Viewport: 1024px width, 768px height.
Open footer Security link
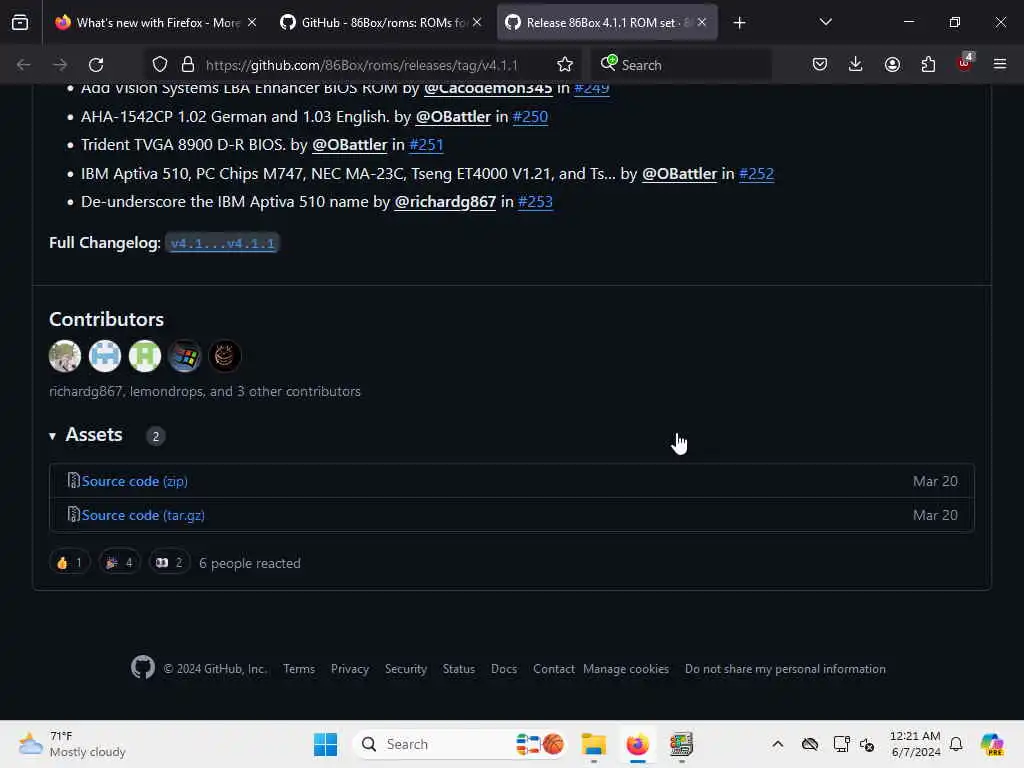pos(406,669)
